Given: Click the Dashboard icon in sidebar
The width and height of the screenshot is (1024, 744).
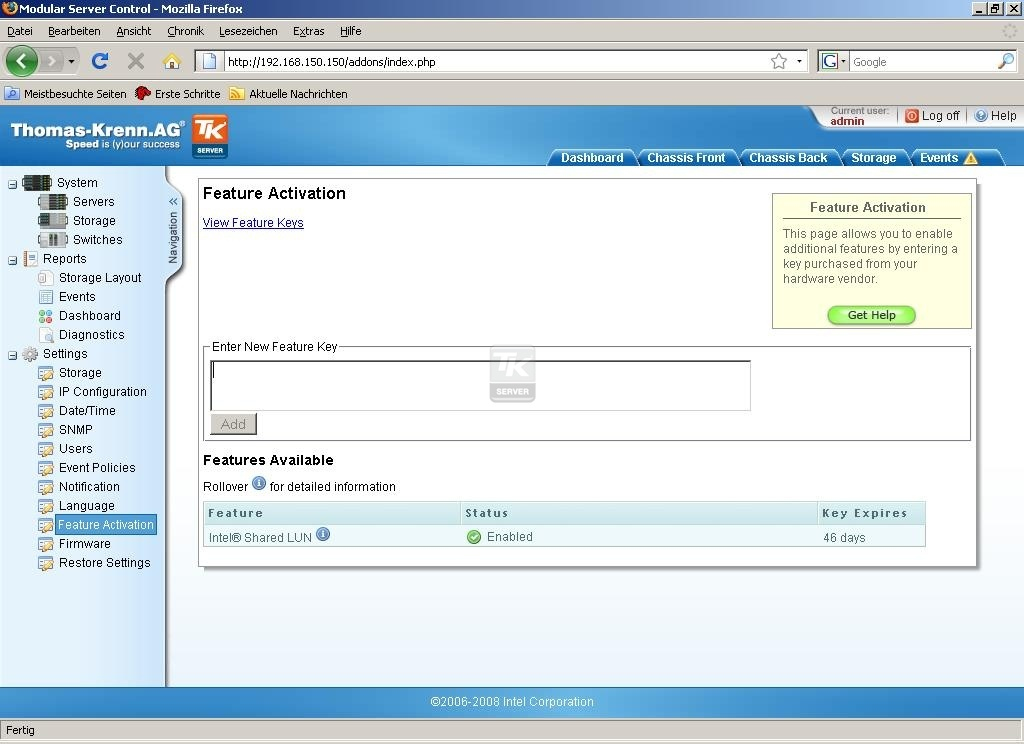Looking at the screenshot, I should pyautogui.click(x=46, y=316).
